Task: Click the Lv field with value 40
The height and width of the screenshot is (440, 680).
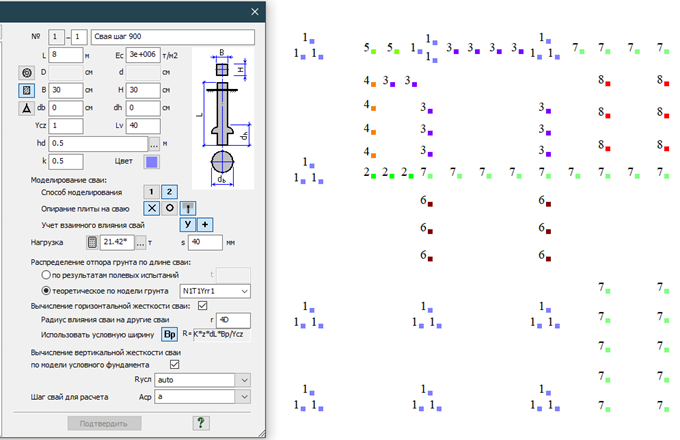Action: click(143, 126)
